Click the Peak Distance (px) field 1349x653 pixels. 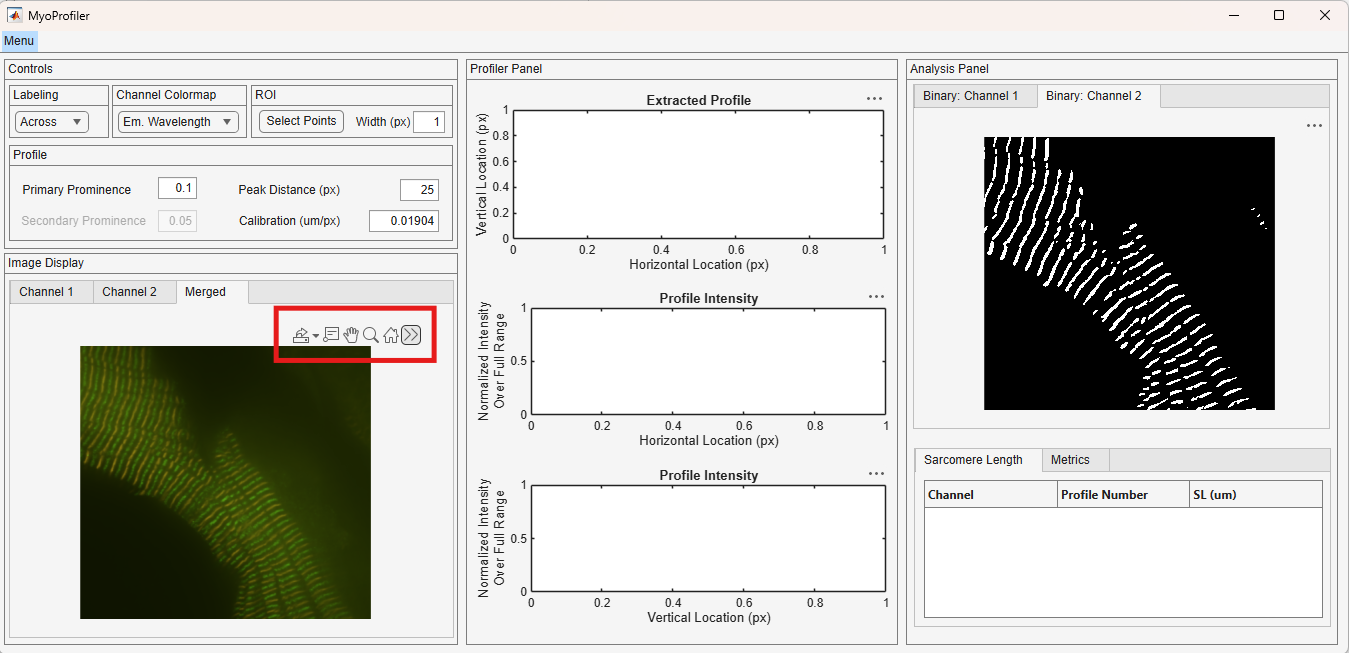(419, 190)
